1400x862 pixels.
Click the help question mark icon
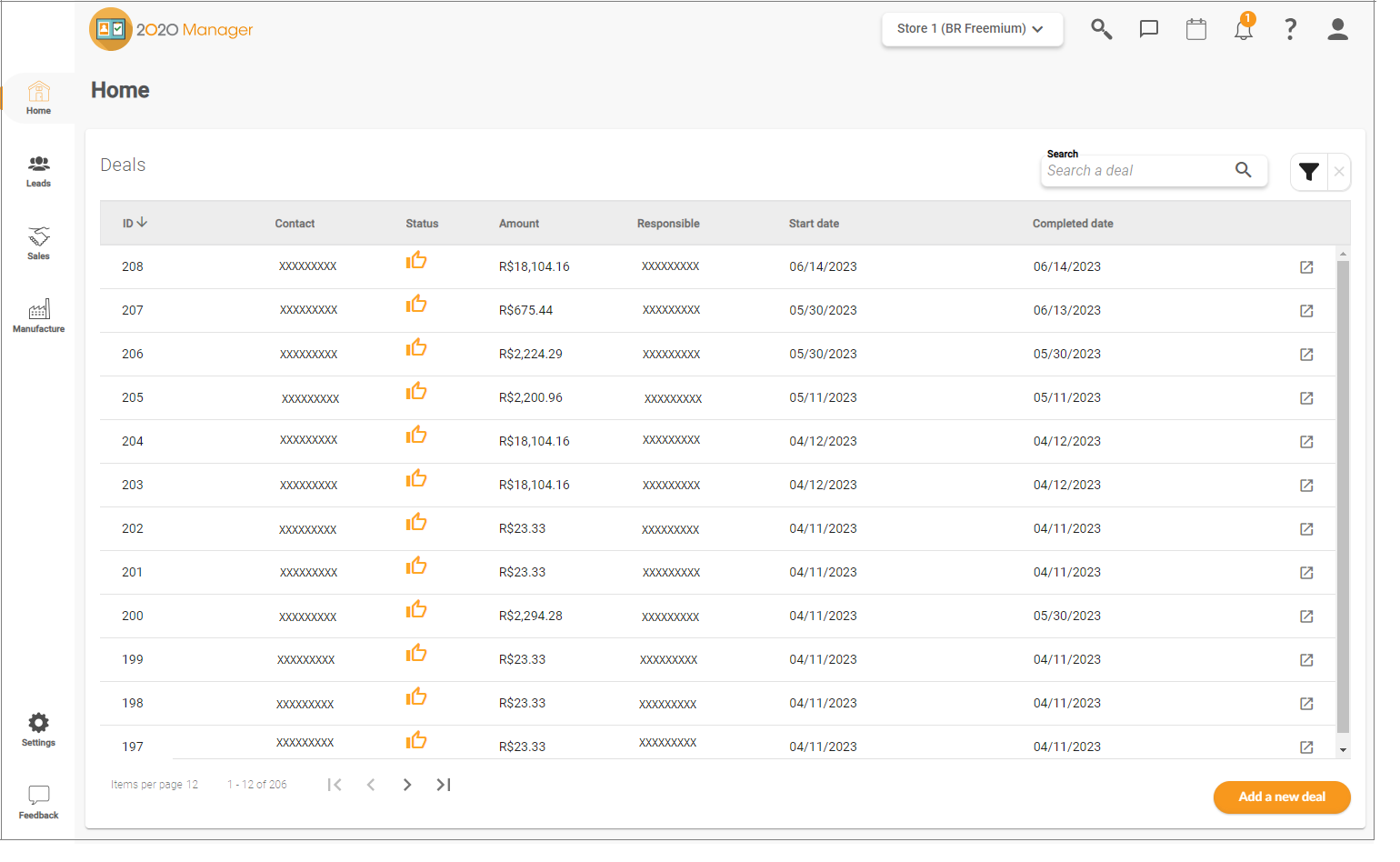(x=1290, y=29)
